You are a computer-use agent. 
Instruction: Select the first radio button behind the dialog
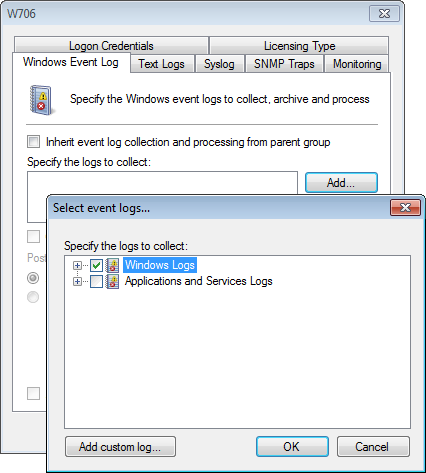pos(33,278)
